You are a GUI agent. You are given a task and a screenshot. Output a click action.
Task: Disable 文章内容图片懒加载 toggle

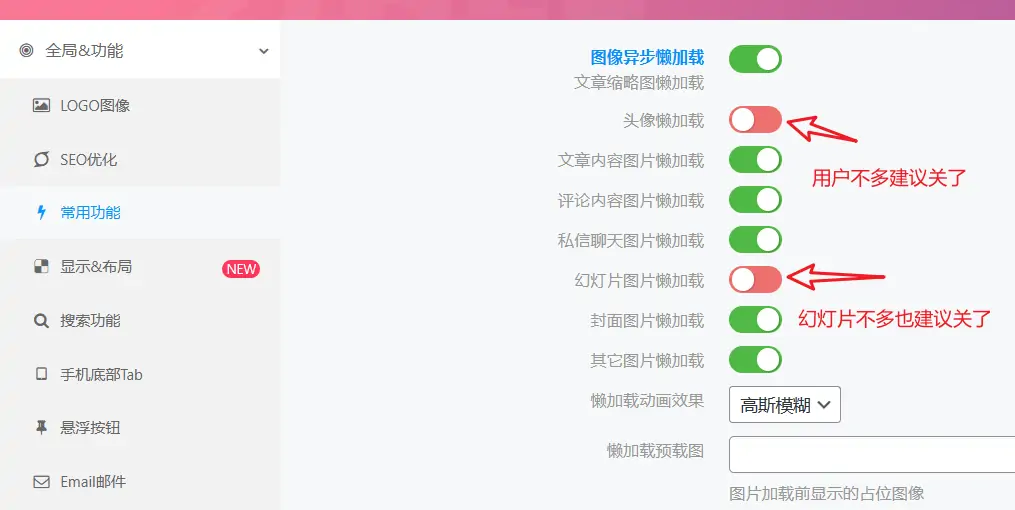click(755, 160)
